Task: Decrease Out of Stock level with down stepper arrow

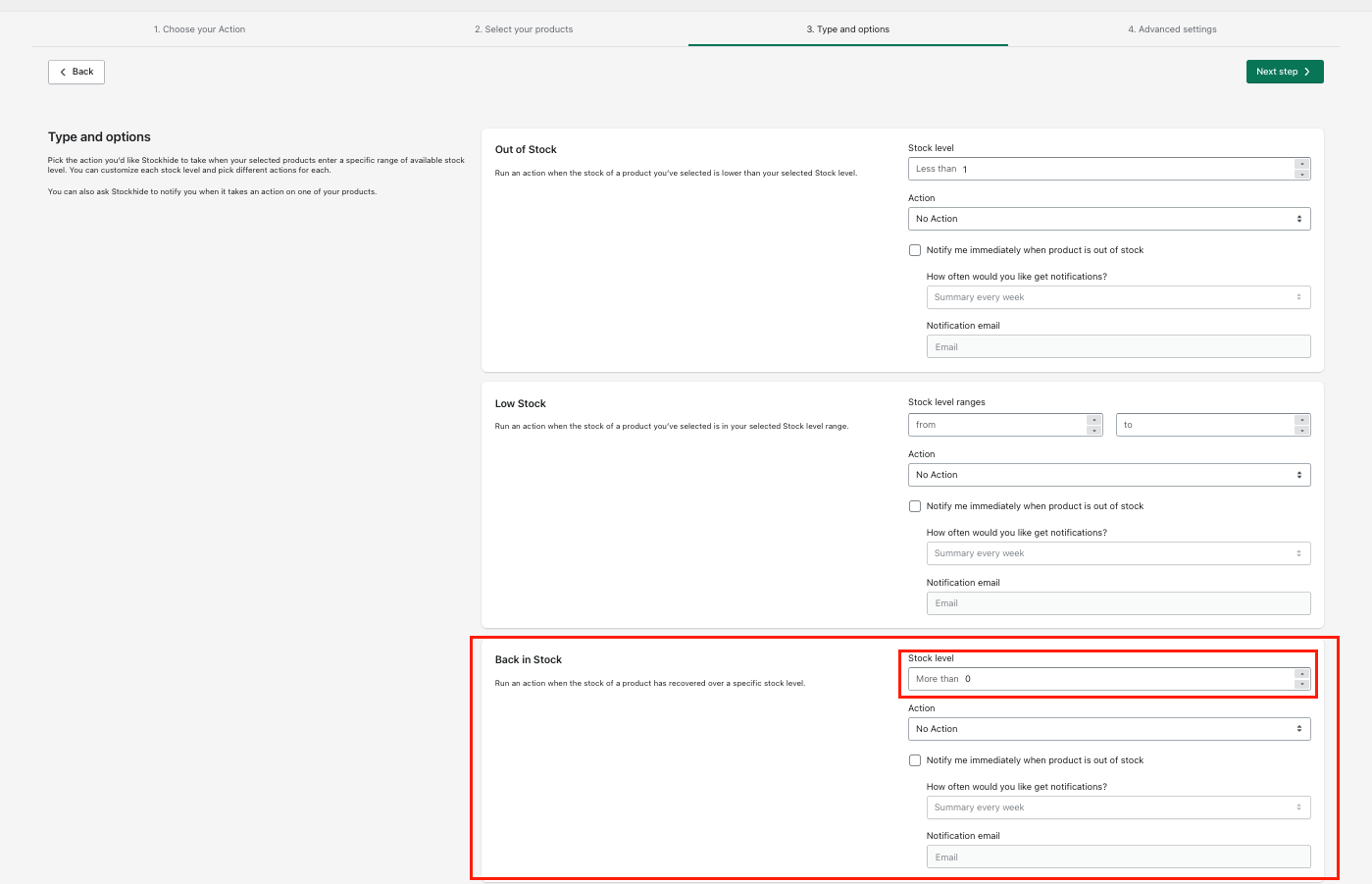Action: click(x=1301, y=175)
